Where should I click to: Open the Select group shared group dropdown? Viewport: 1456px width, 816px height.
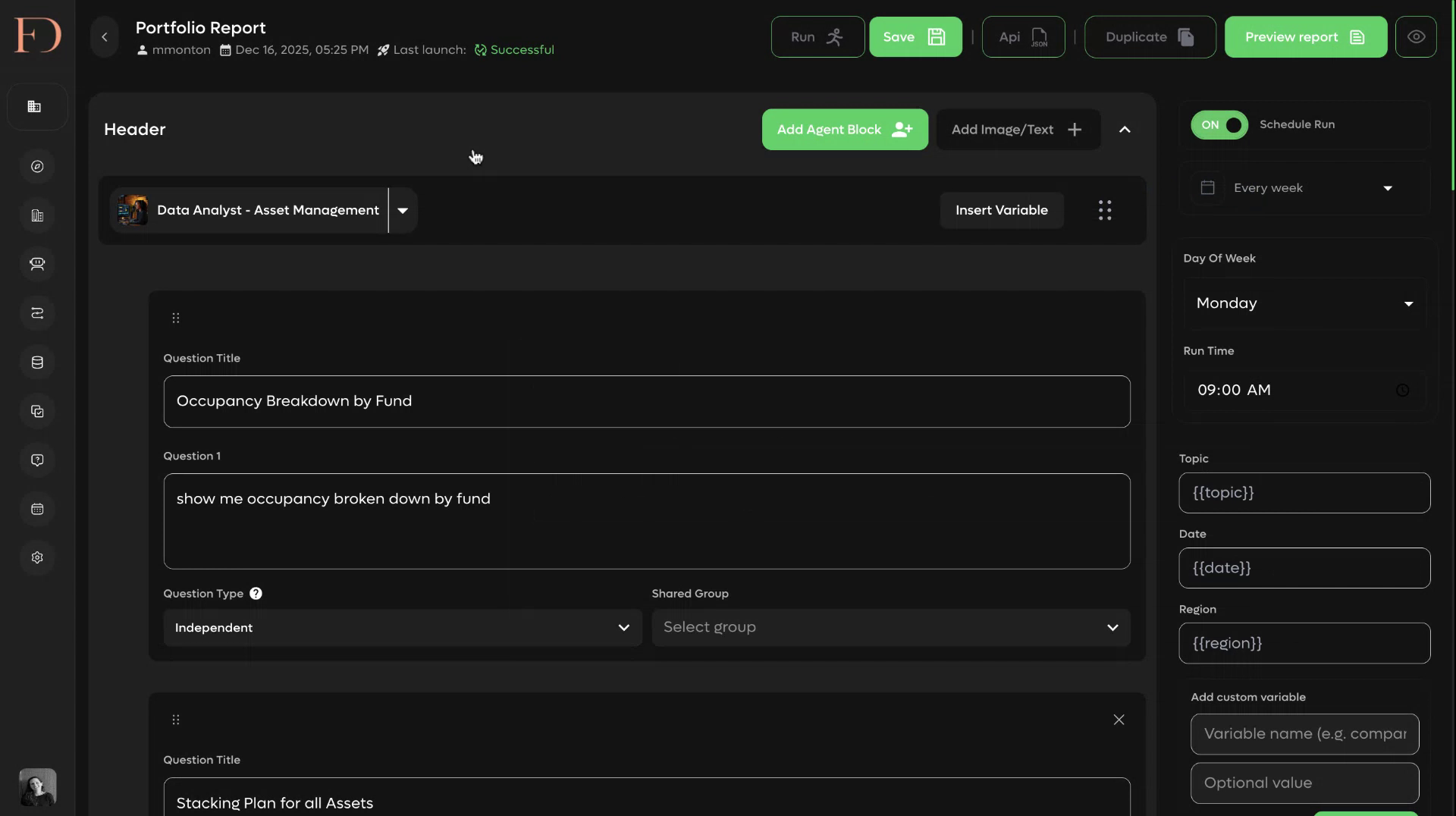[891, 628]
